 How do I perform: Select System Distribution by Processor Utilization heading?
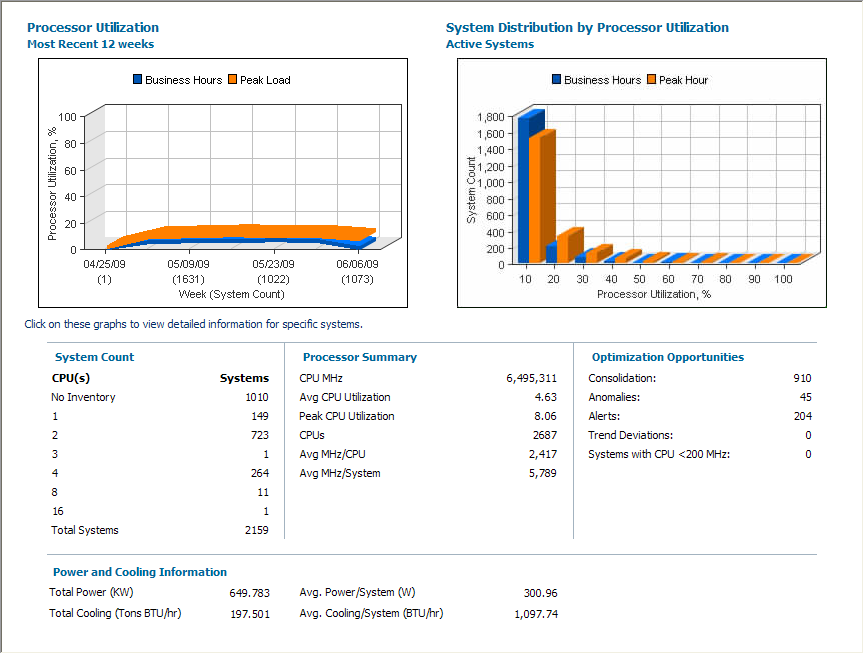click(587, 28)
